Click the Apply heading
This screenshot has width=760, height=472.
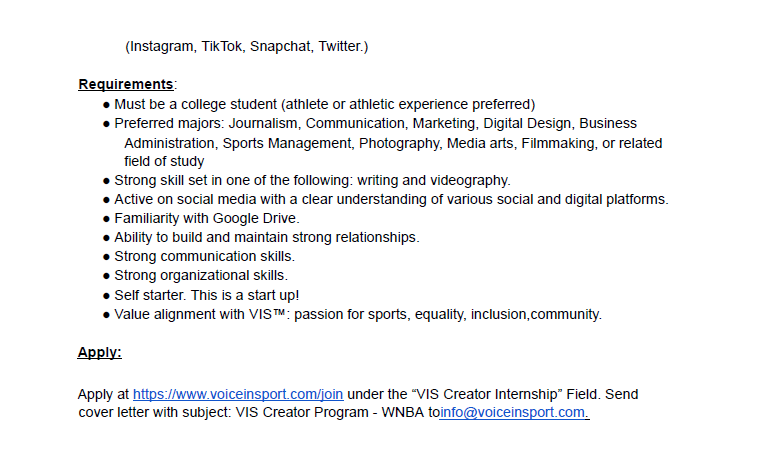click(99, 352)
